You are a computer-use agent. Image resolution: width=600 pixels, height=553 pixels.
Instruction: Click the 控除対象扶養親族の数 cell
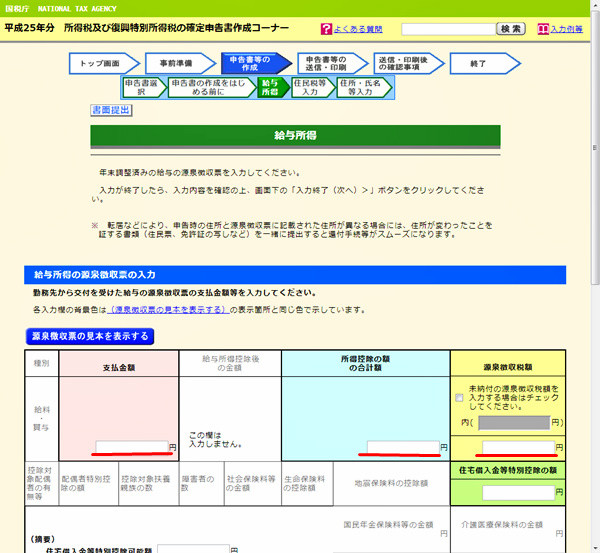148,483
